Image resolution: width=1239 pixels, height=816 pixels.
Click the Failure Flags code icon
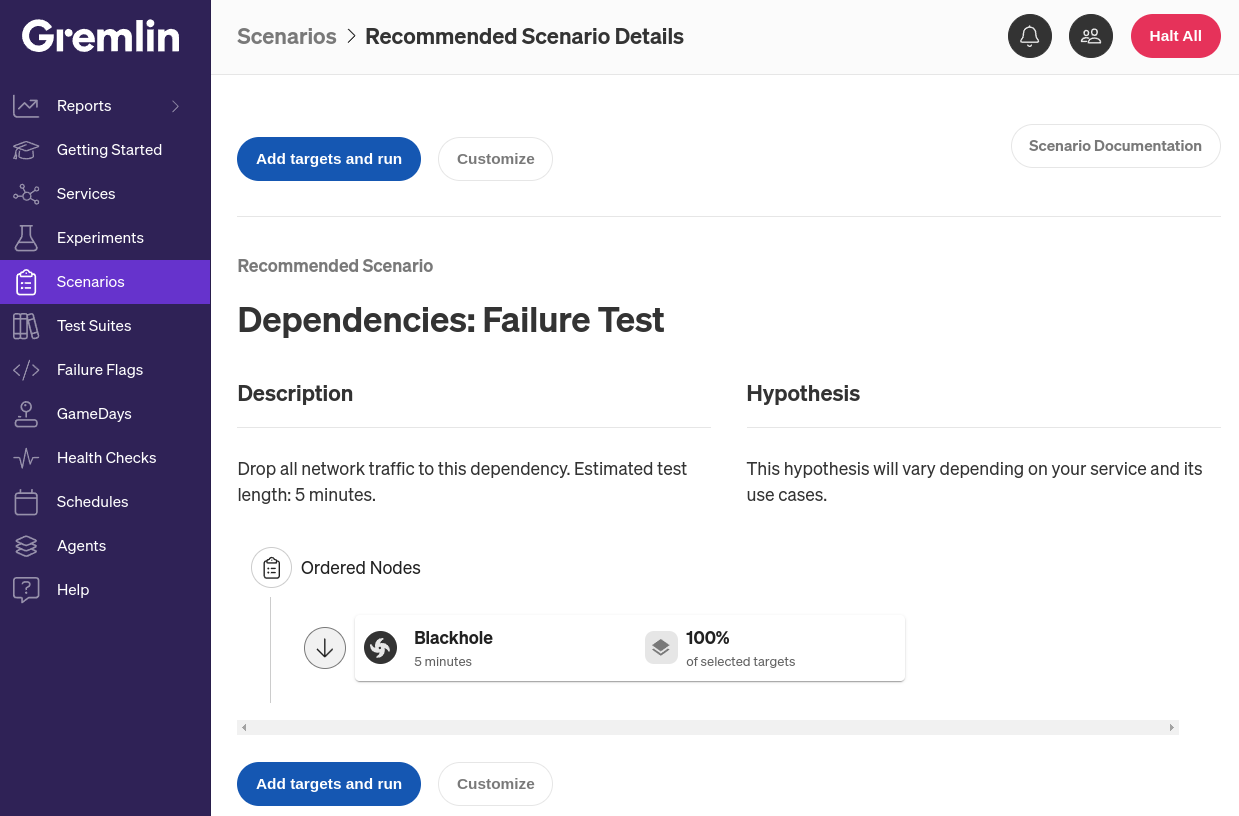click(26, 370)
